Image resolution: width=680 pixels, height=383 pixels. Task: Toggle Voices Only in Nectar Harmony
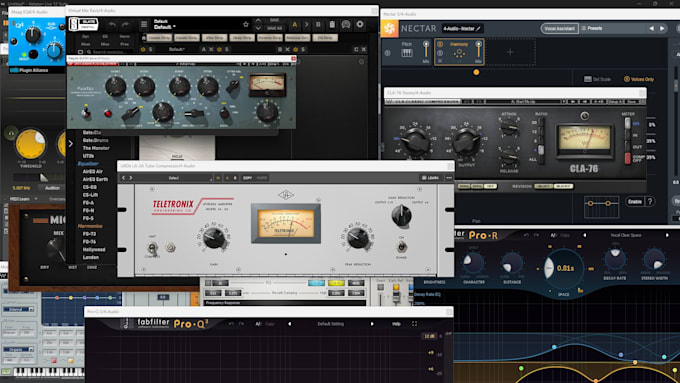[639, 79]
